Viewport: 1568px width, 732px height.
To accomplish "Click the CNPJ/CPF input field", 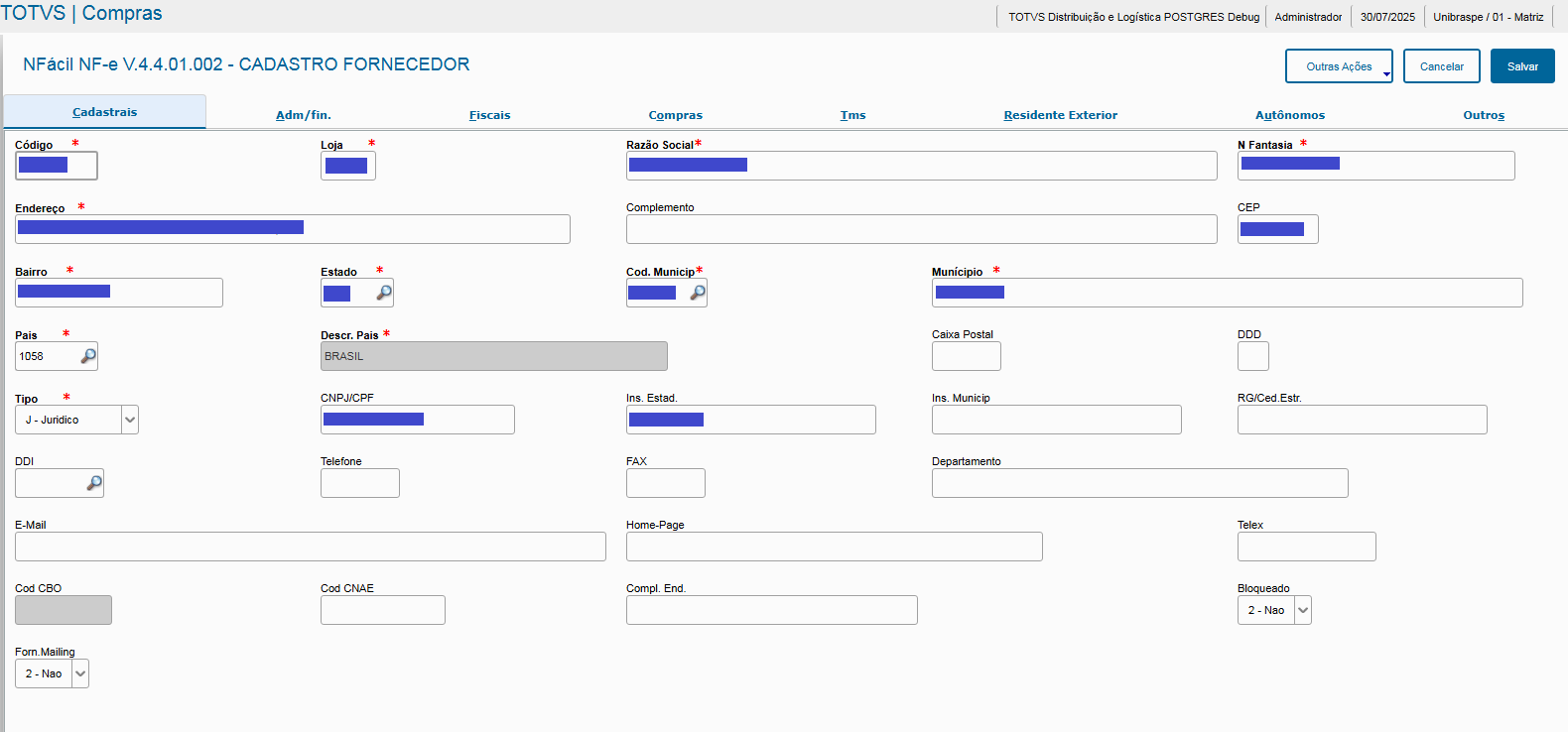I will coord(418,420).
